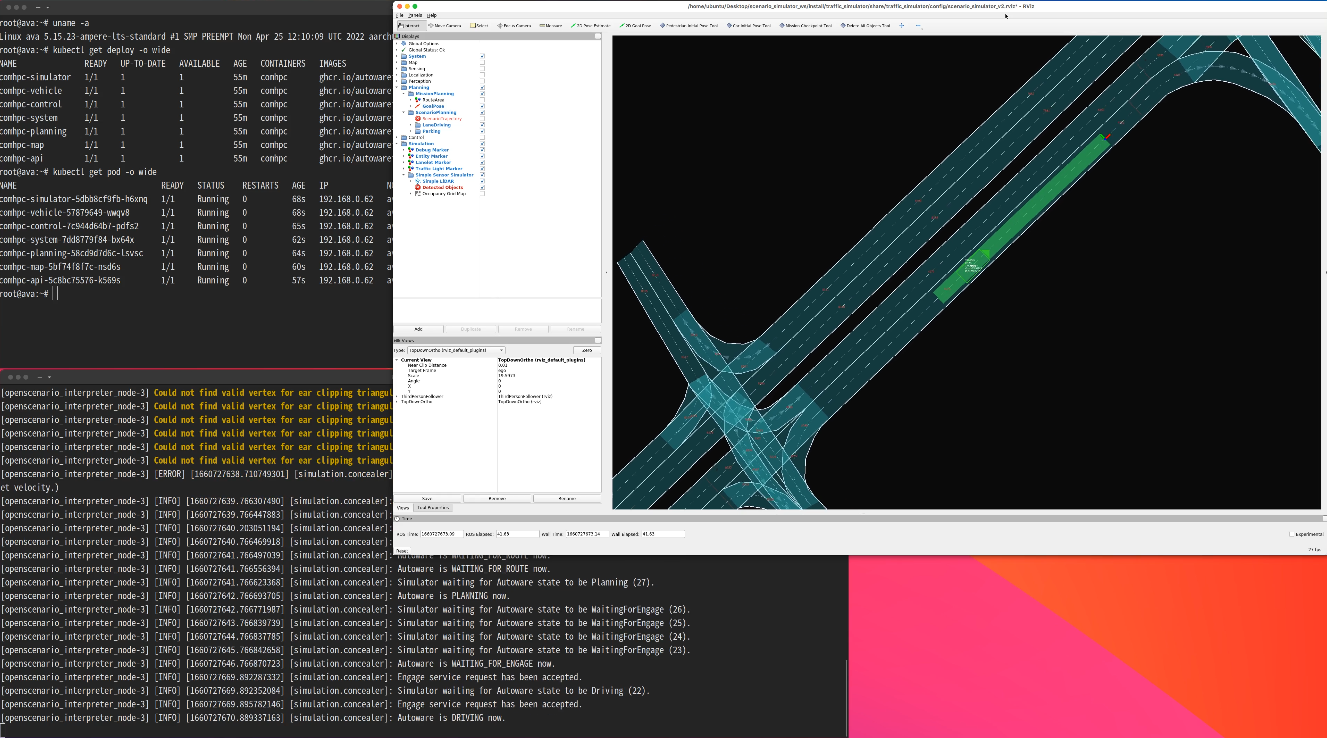Toggle the Planning display checkbox
Screen dimensions: 1327x738
click(x=482, y=87)
